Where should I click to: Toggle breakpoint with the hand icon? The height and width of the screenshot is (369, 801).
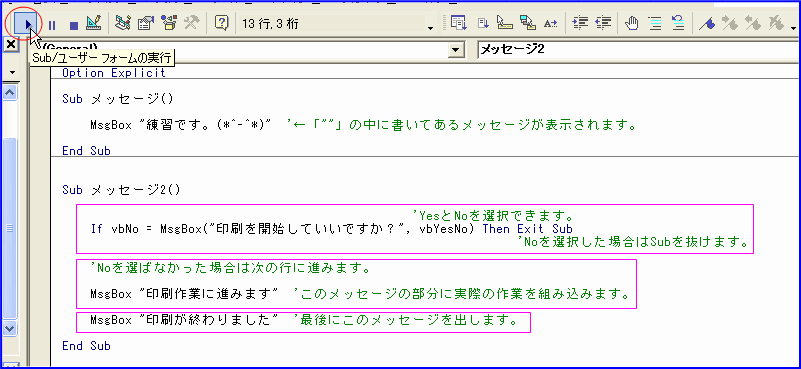(632, 24)
